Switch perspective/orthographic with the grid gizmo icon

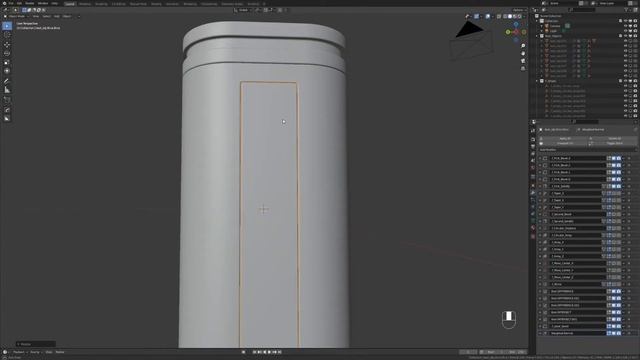click(x=523, y=69)
